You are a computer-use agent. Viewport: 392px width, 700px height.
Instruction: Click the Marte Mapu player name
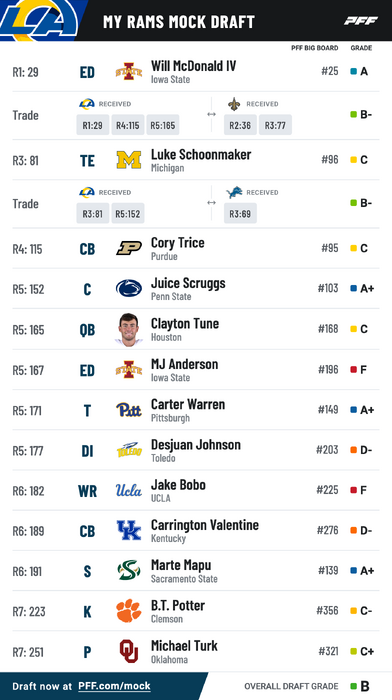coord(181,565)
